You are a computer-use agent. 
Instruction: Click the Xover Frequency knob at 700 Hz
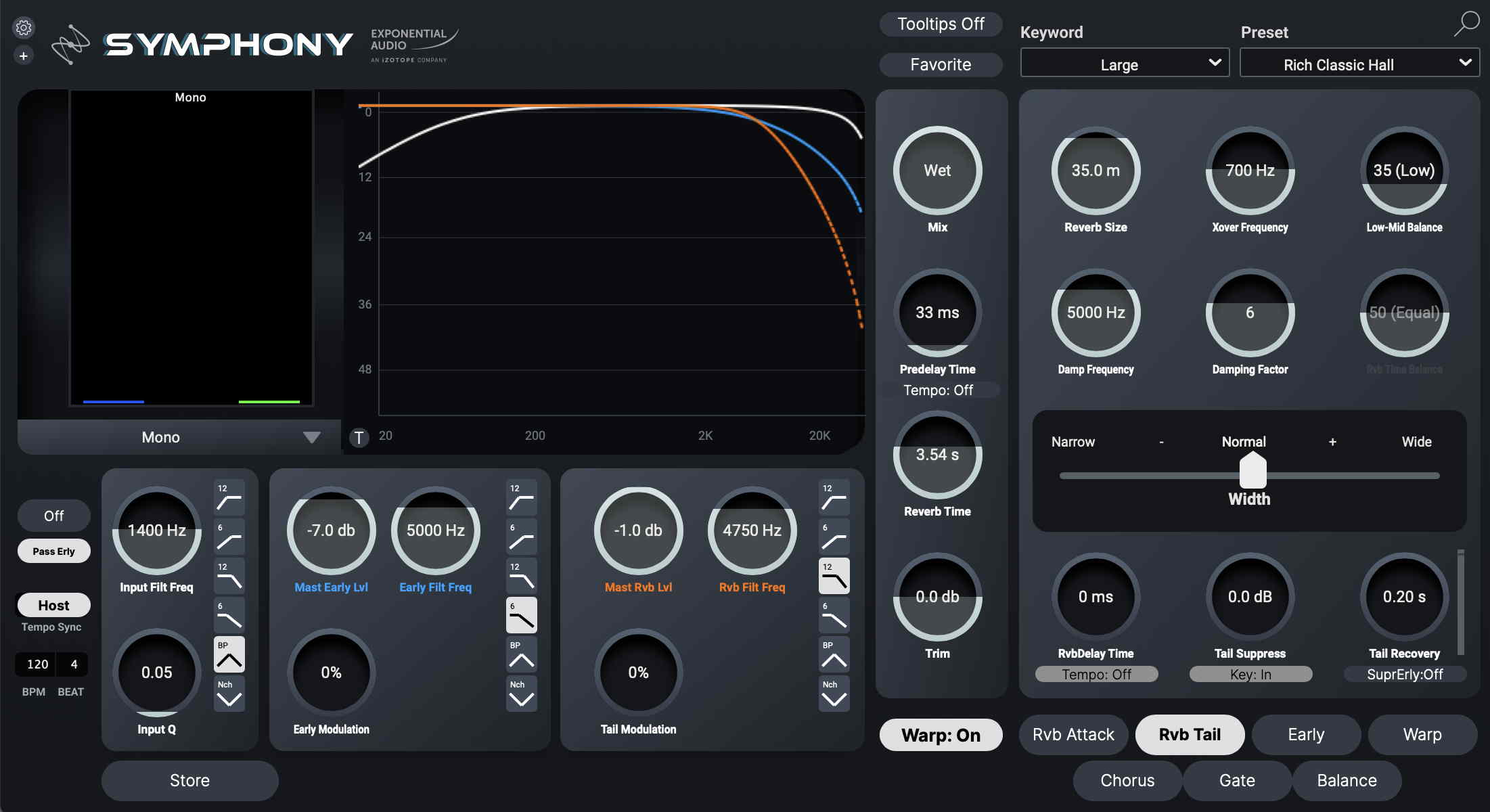(x=1250, y=171)
